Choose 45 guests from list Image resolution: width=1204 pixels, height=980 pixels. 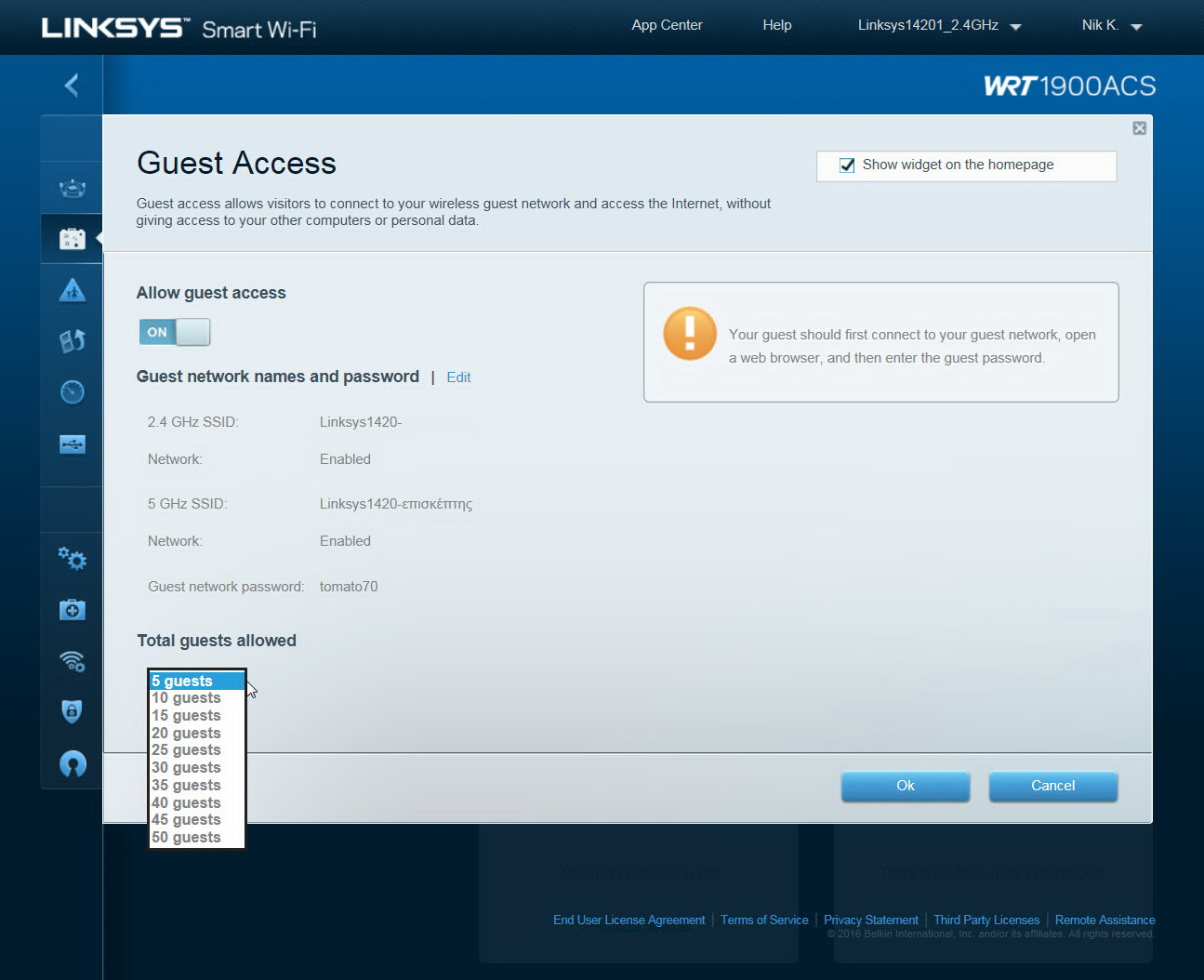coord(197,820)
